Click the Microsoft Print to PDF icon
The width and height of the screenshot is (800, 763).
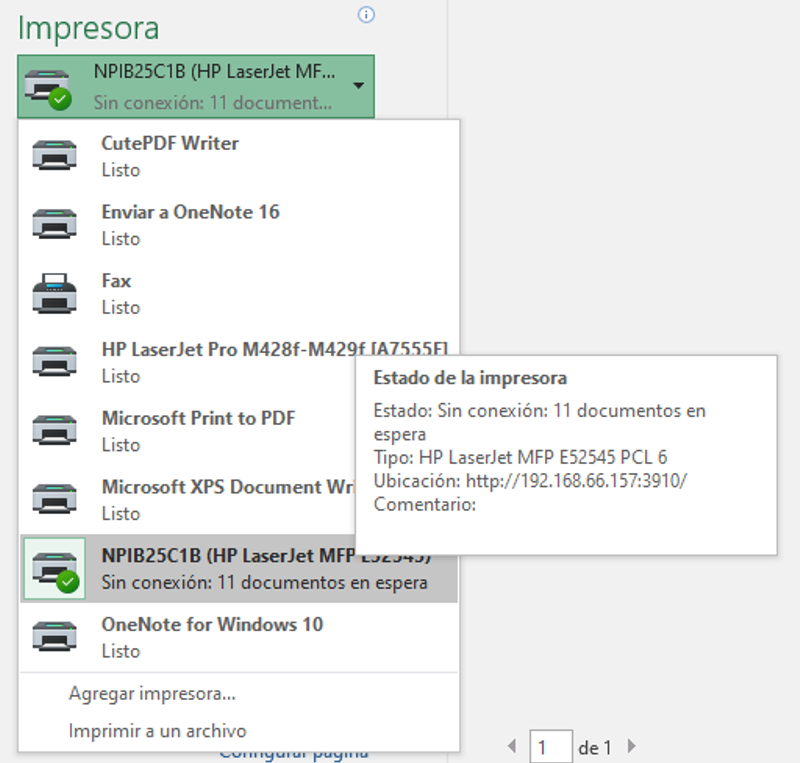pos(55,430)
